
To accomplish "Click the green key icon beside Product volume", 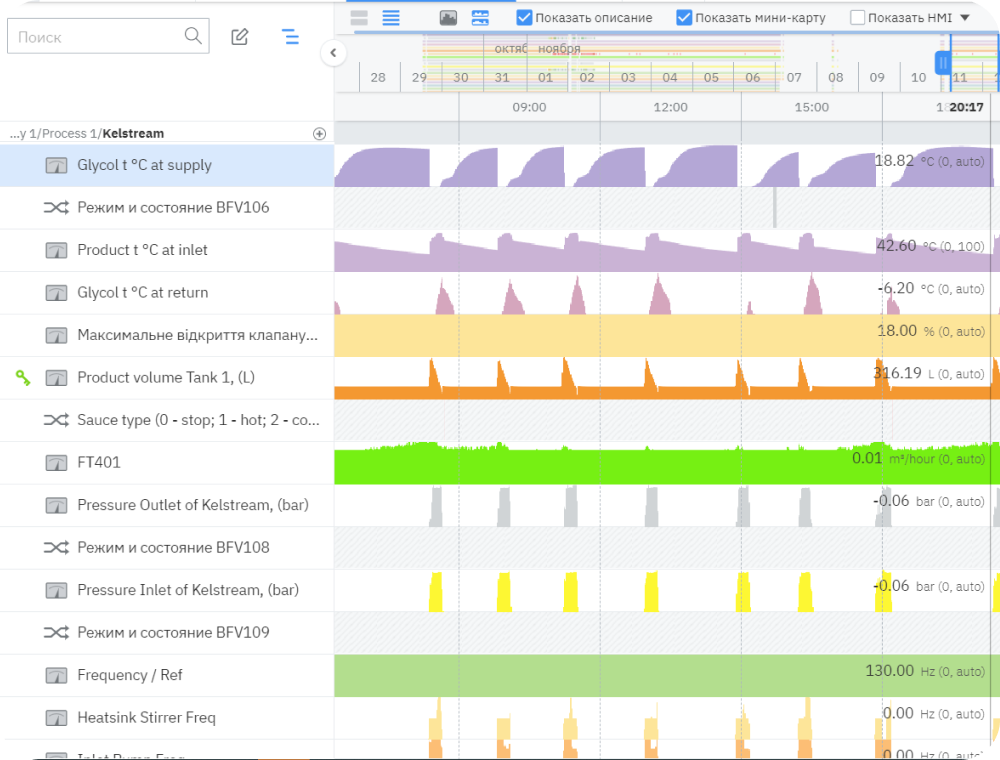I will (x=23, y=377).
